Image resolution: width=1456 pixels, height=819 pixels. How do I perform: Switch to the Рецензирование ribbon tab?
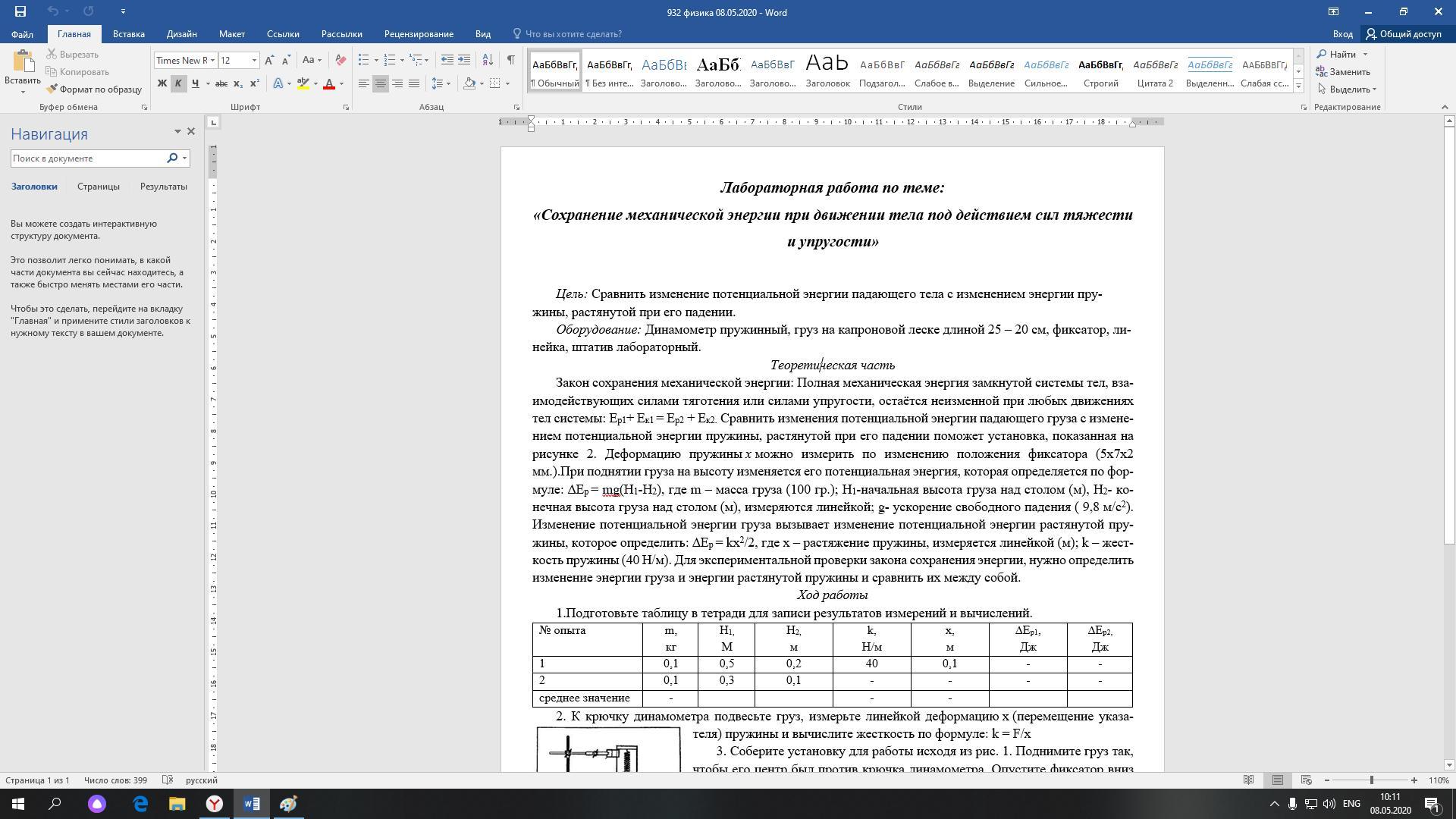pos(419,34)
